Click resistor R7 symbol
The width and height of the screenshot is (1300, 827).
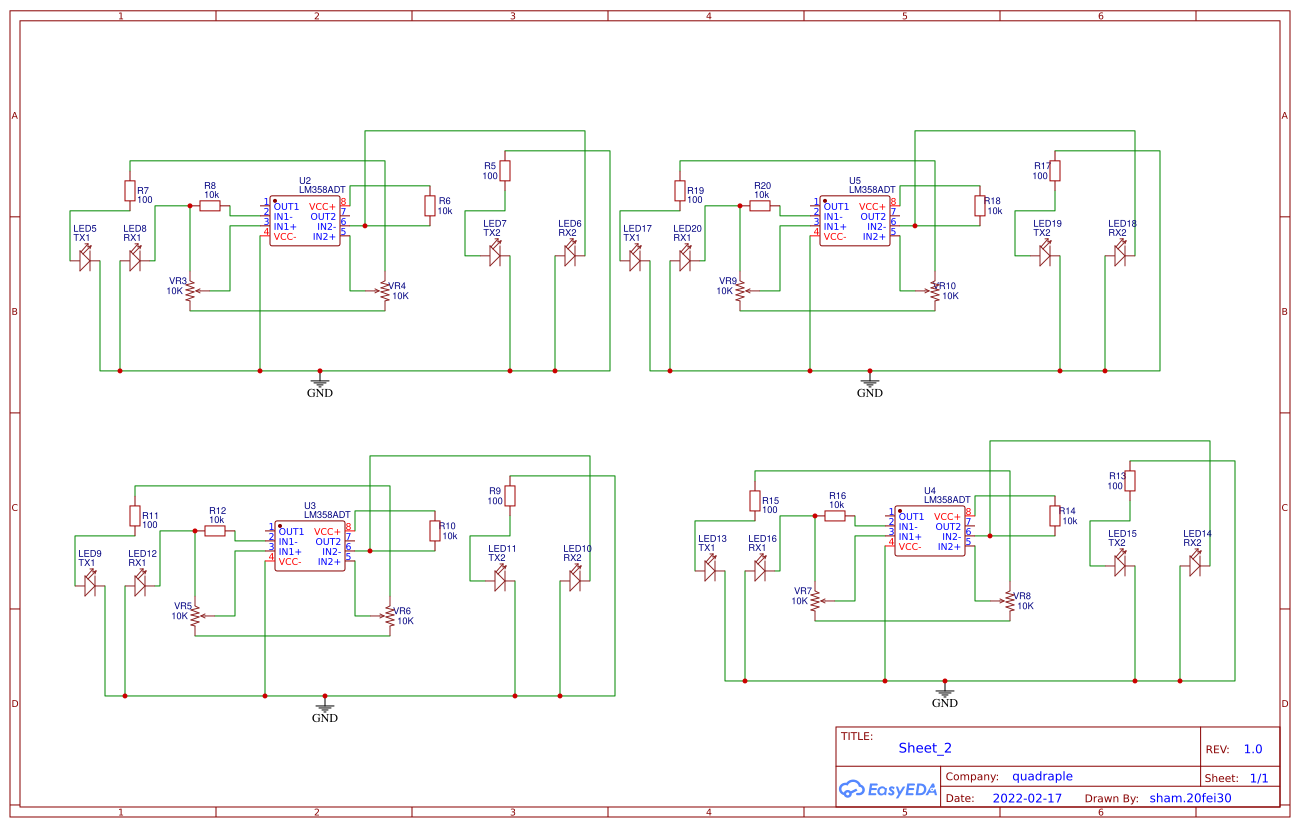pos(129,190)
